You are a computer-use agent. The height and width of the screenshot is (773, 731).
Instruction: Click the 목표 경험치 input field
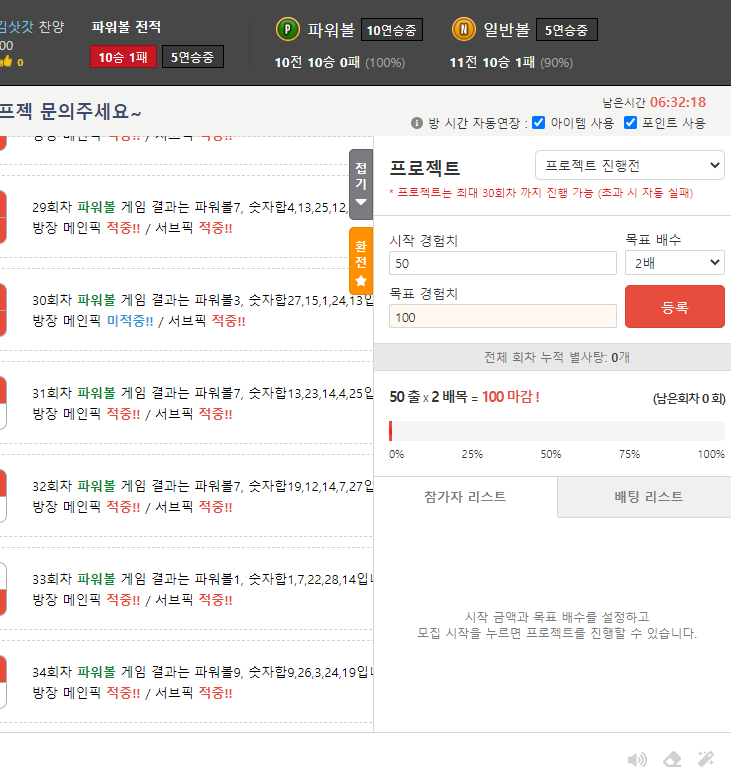pos(503,316)
